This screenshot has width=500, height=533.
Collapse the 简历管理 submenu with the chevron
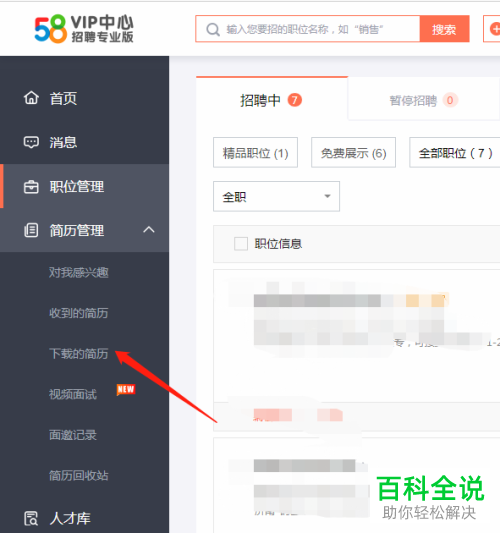click(x=149, y=230)
